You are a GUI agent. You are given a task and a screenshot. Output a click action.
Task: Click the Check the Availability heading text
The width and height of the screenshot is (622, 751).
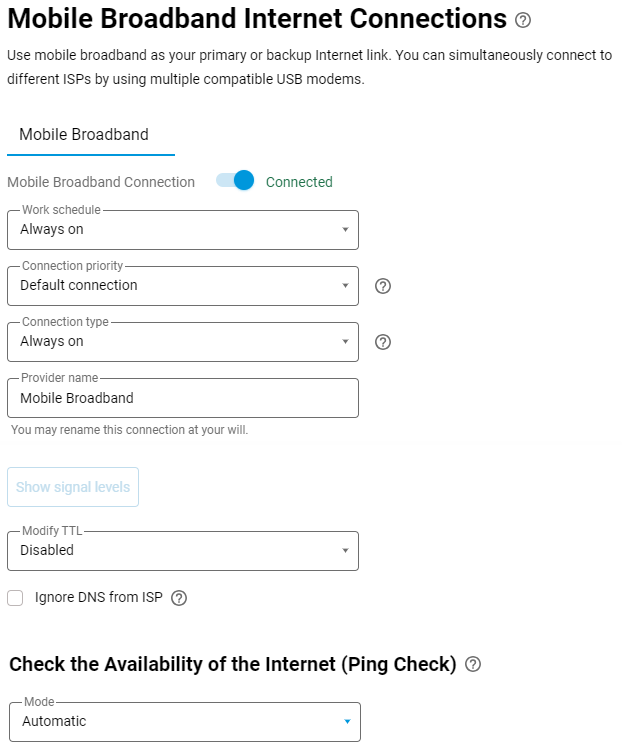click(233, 664)
